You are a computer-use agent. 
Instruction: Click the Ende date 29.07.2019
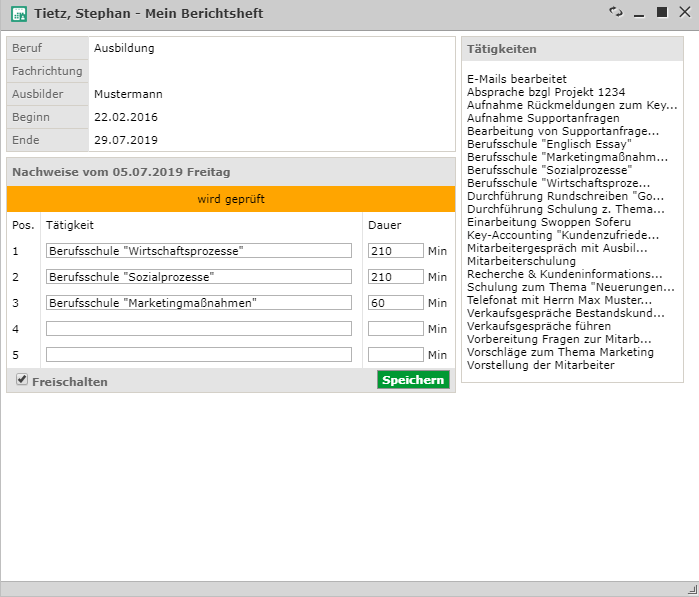point(126,140)
